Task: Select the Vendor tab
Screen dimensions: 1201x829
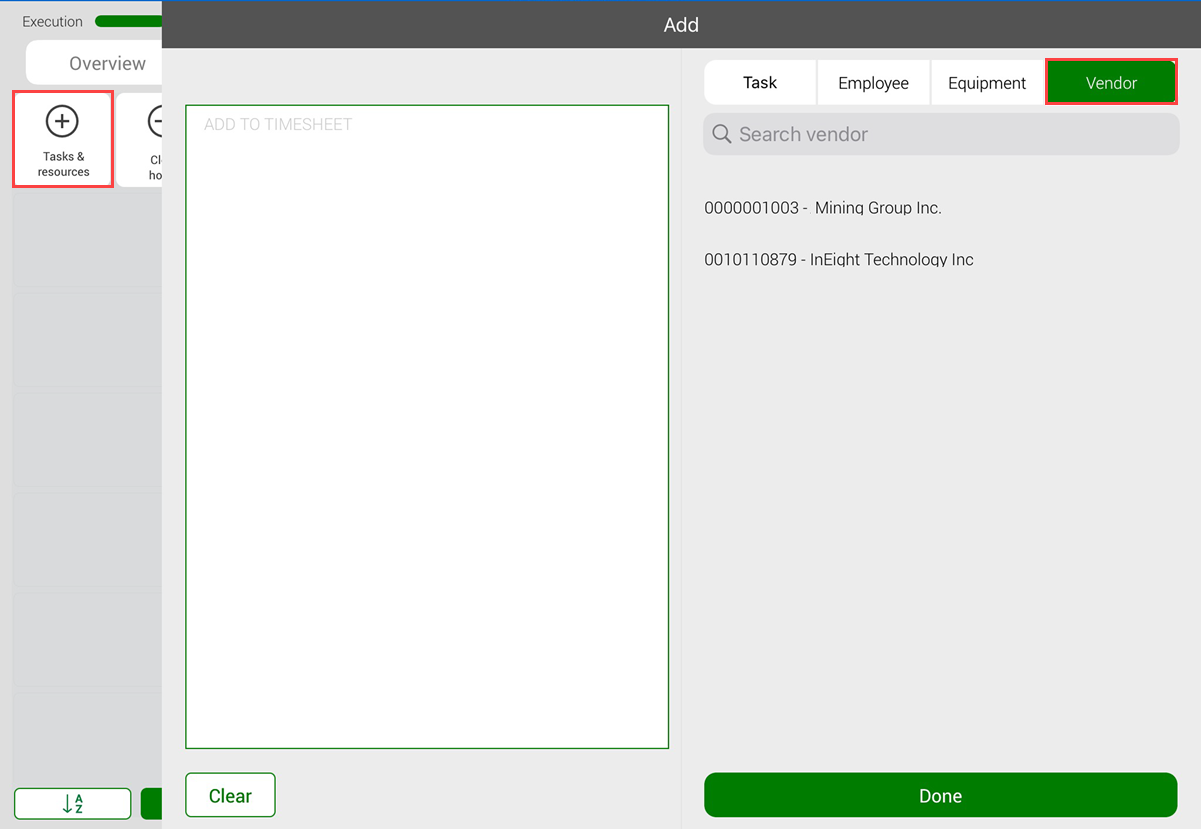Action: coord(1111,83)
